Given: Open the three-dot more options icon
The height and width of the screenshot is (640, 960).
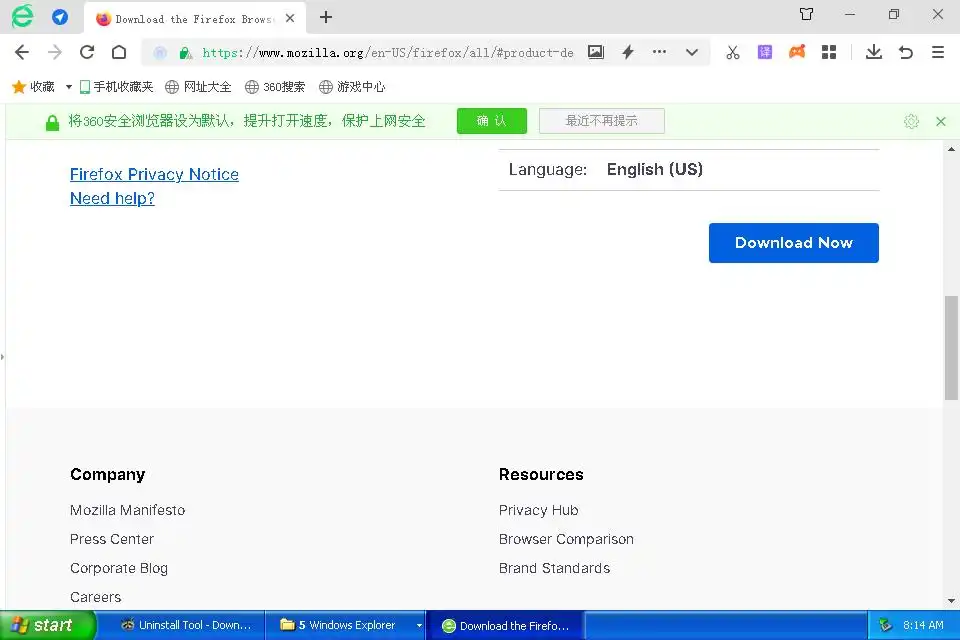Looking at the screenshot, I should pyautogui.click(x=659, y=52).
